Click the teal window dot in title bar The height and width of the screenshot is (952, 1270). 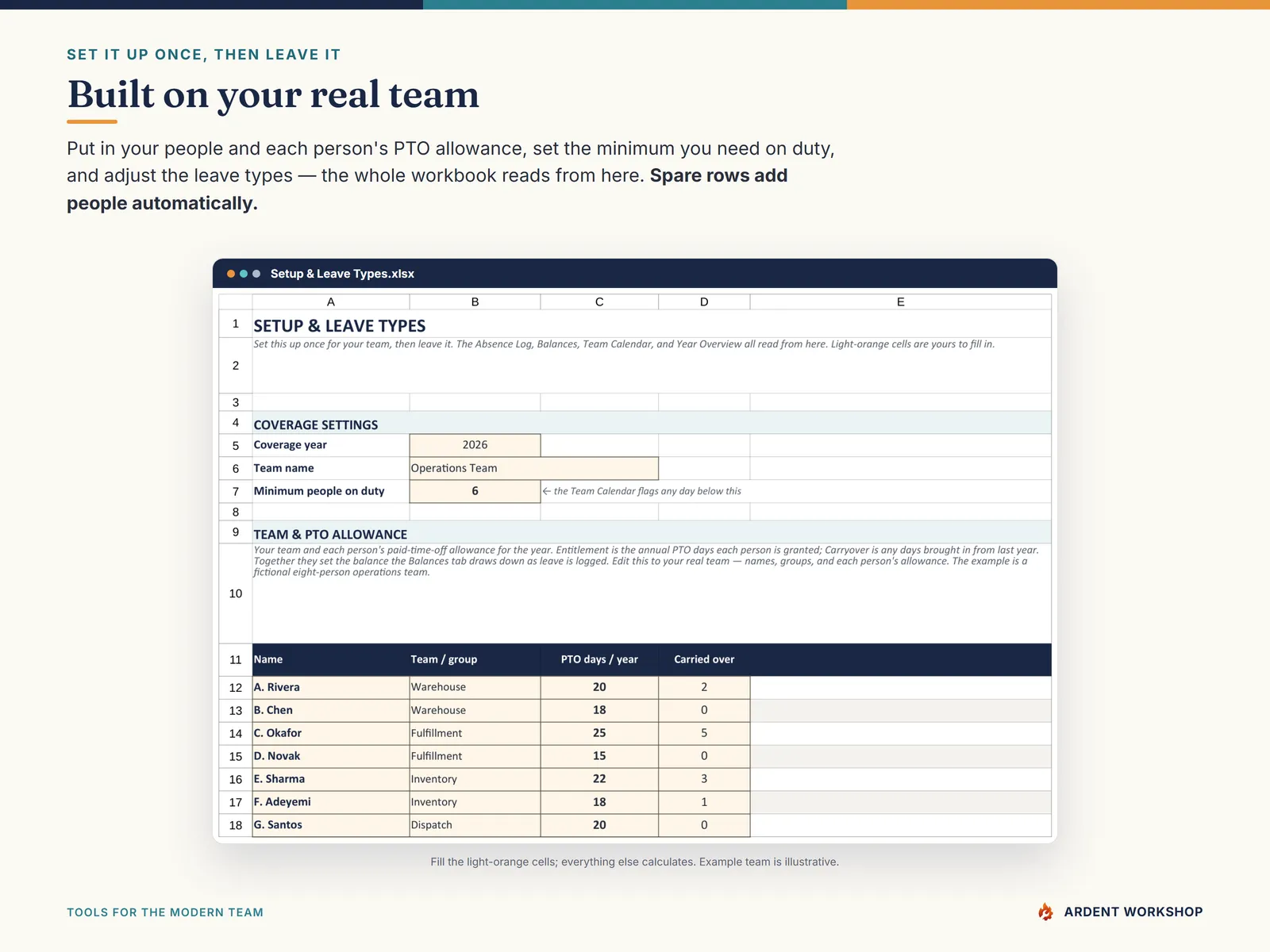(244, 274)
